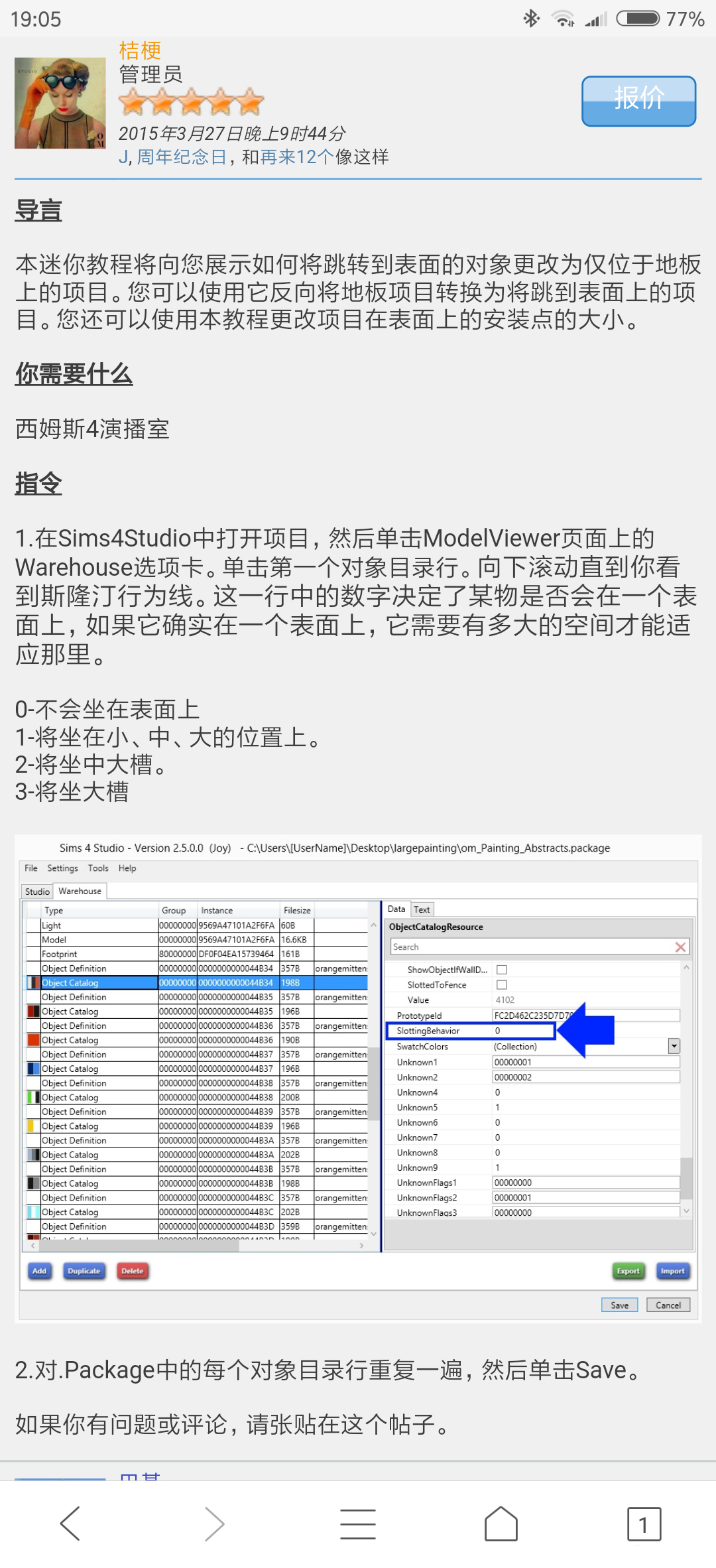The width and height of the screenshot is (716, 1568).
Task: Tap the Wi-Fi status icon
Action: [564, 19]
